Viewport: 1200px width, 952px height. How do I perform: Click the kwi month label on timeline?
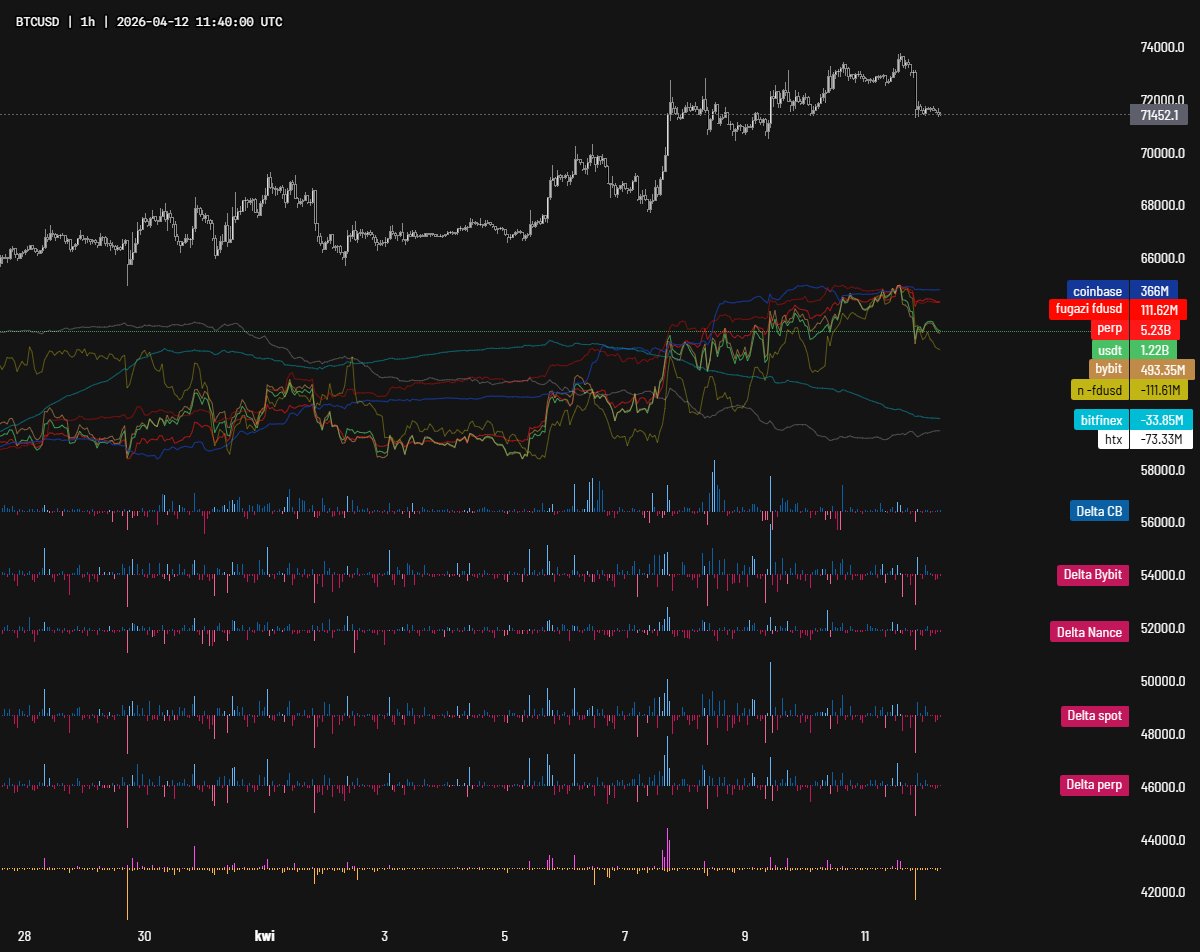coord(264,938)
